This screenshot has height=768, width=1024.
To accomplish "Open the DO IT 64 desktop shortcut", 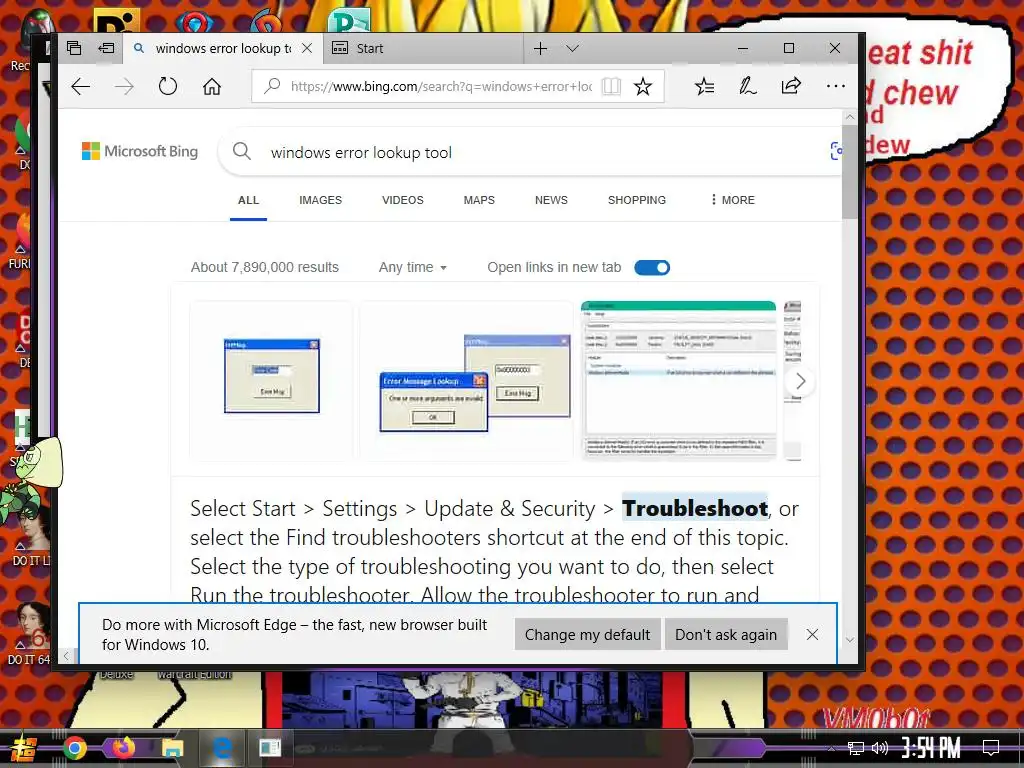I will click(x=27, y=633).
